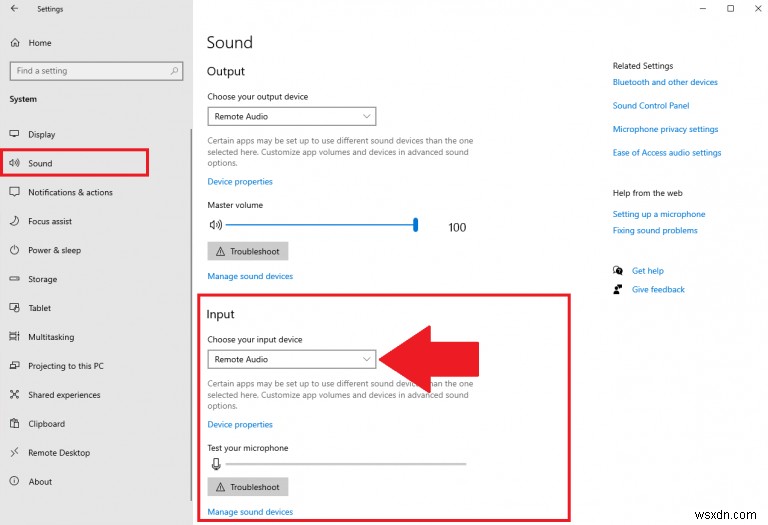The width and height of the screenshot is (768, 525).
Task: Click the Give feedback icon
Action: pos(618,290)
